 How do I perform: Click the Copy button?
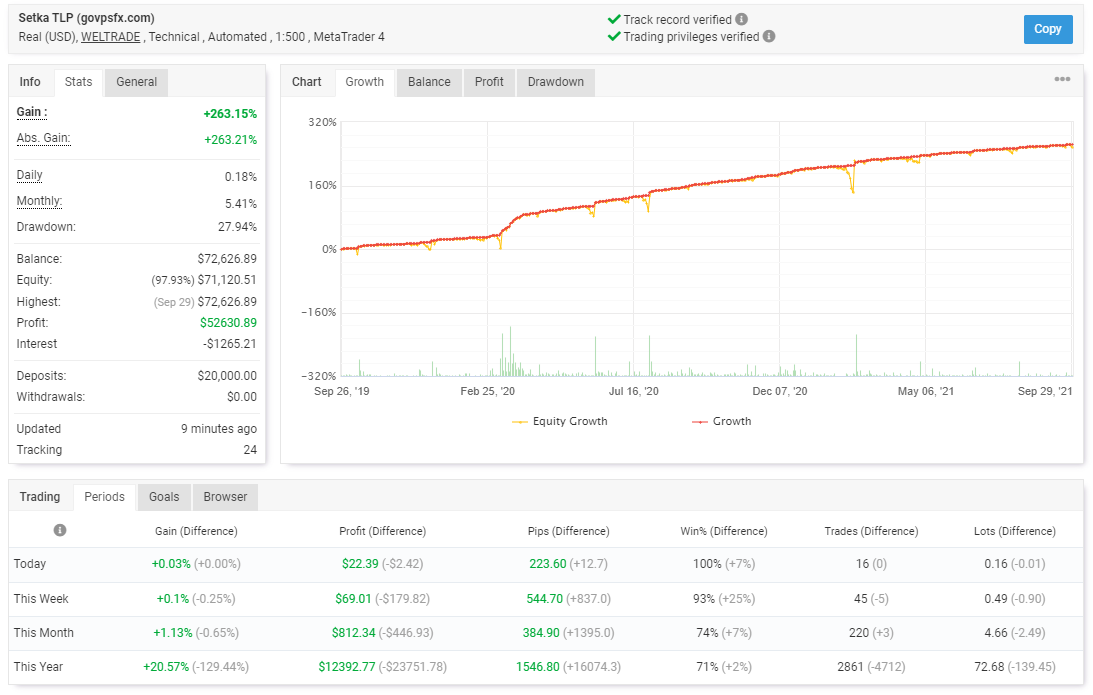pos(1048,29)
